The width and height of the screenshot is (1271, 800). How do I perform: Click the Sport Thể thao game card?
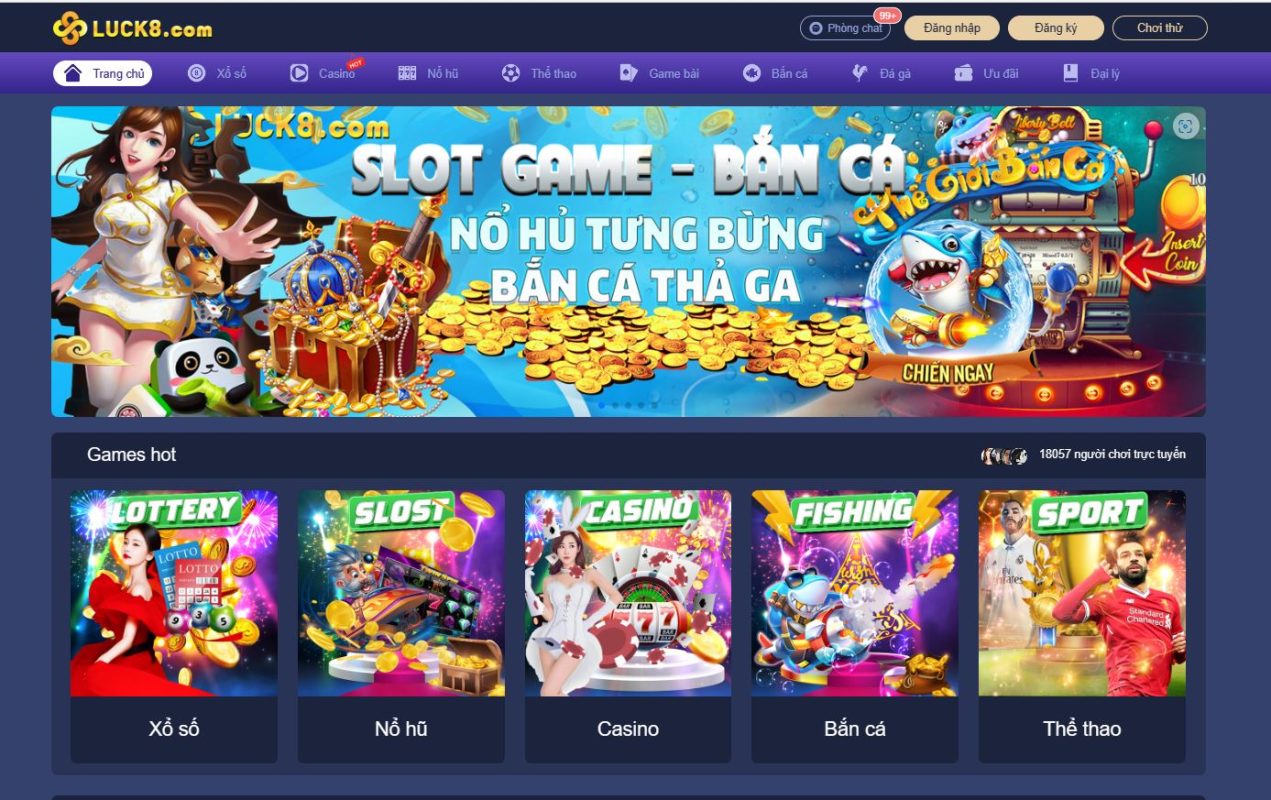point(1082,626)
